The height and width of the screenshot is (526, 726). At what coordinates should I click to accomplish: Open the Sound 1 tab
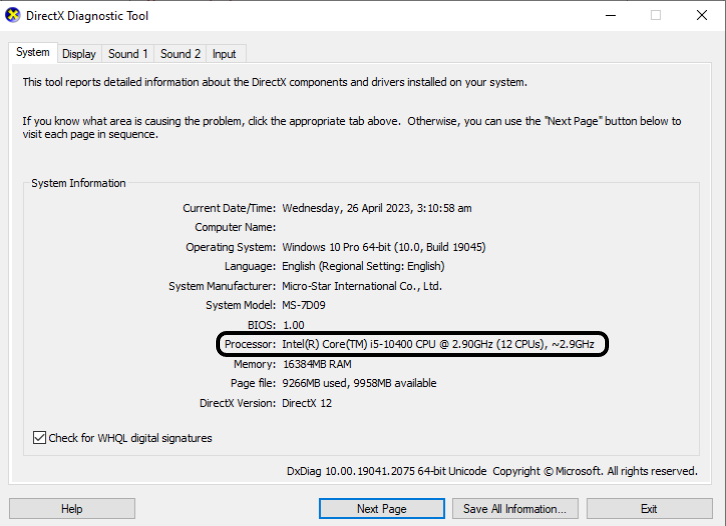(128, 54)
